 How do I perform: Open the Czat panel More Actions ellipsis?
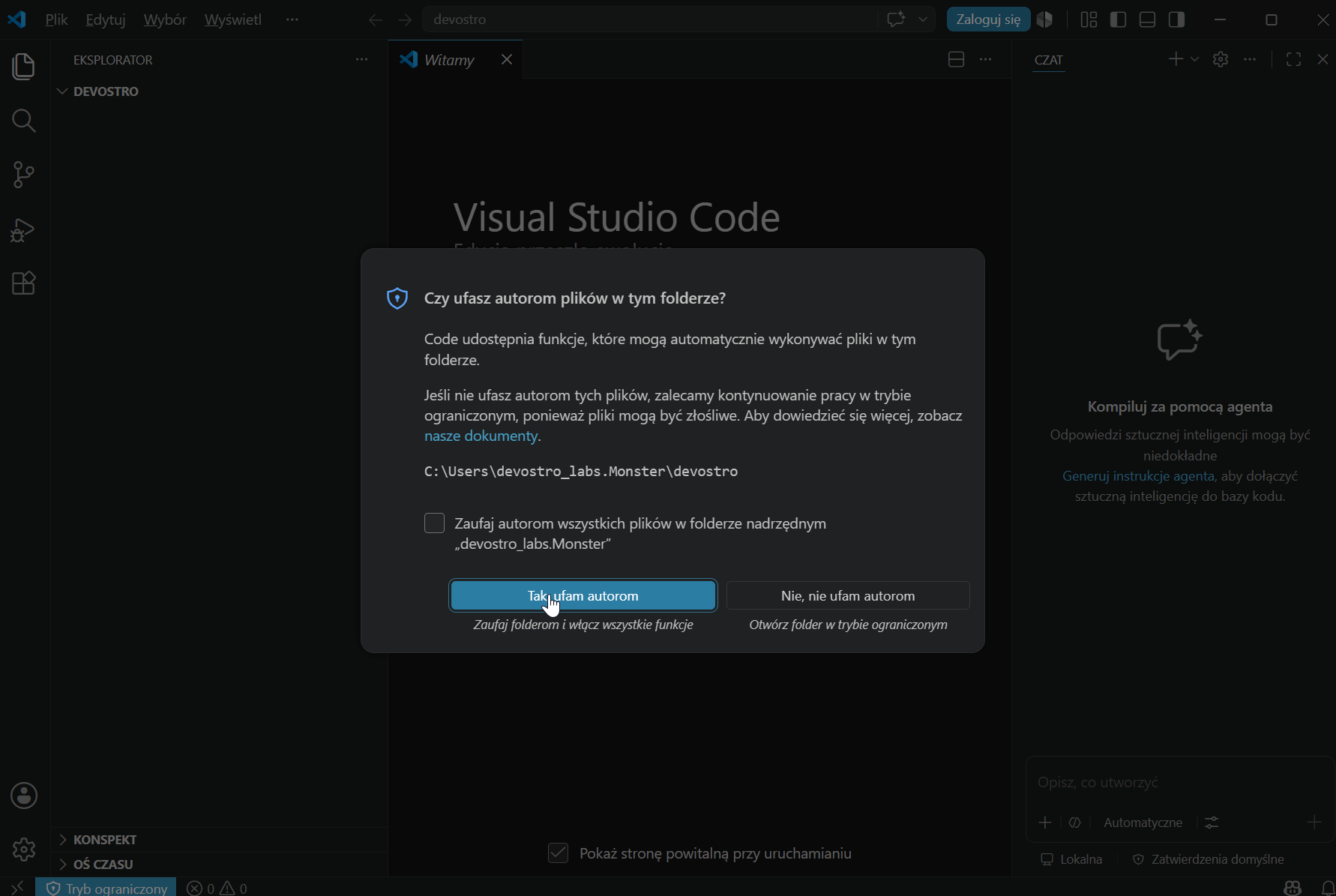pos(1250,59)
